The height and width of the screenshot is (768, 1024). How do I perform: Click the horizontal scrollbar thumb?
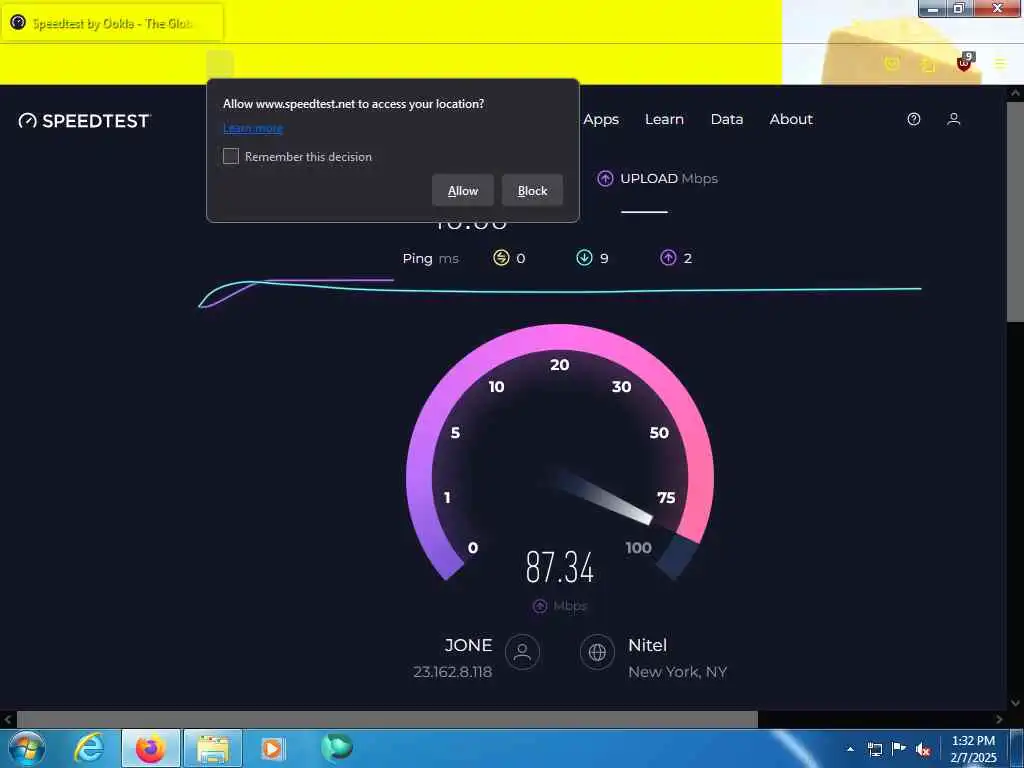[387, 720]
